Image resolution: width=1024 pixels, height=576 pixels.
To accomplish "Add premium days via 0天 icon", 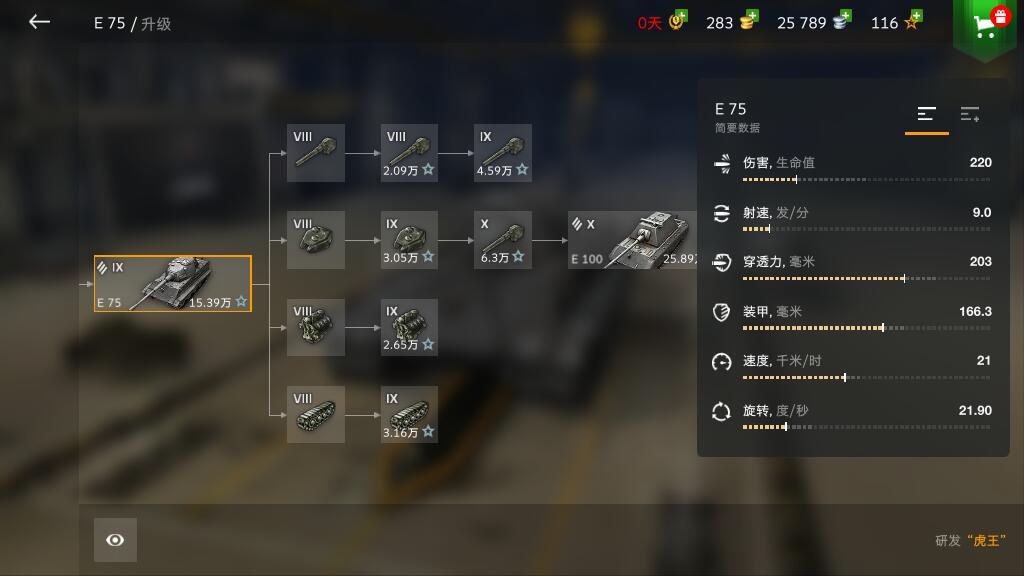I will click(679, 20).
